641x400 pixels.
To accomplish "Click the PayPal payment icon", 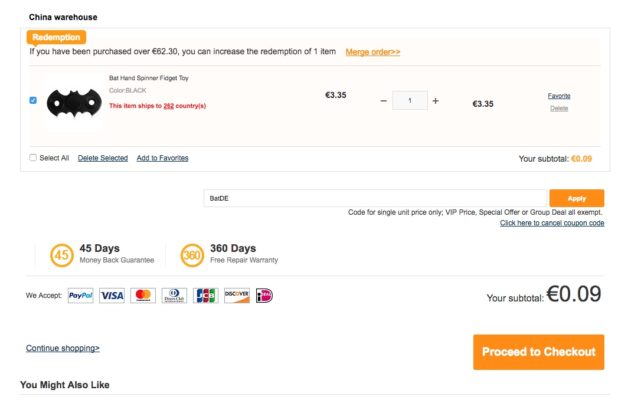I will point(81,295).
